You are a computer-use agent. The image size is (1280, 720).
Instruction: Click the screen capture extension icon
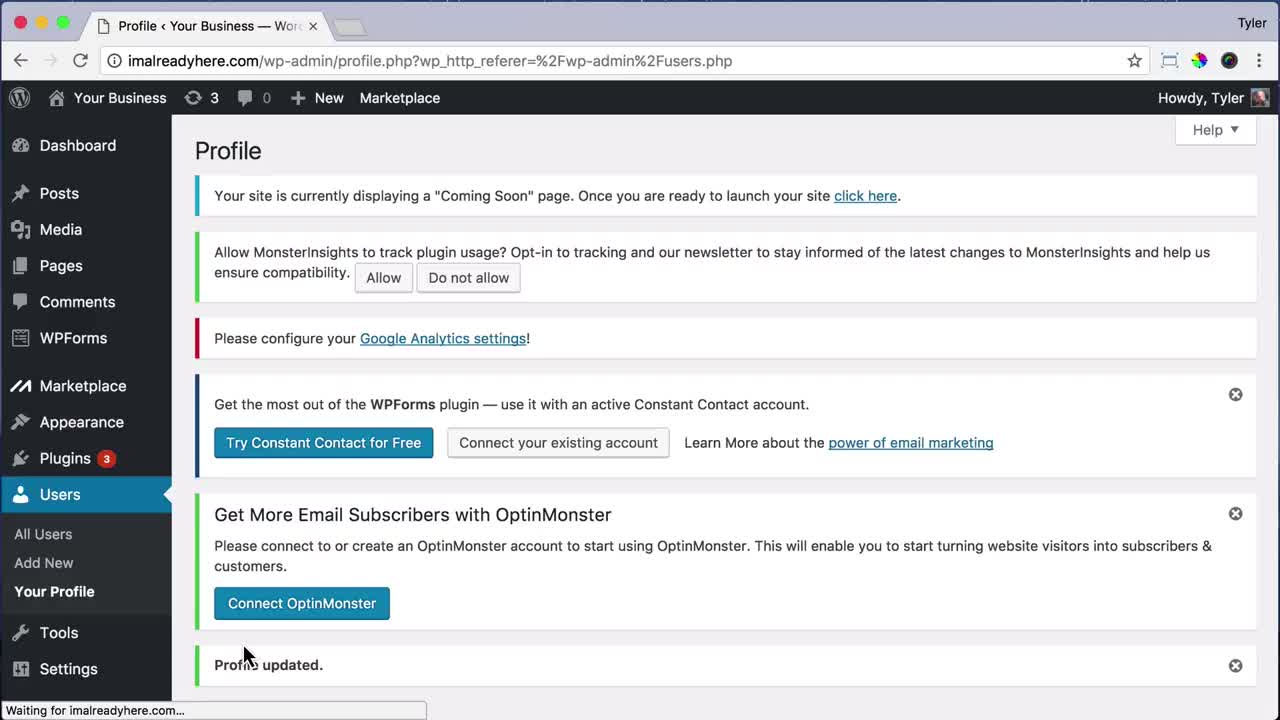tap(1169, 61)
